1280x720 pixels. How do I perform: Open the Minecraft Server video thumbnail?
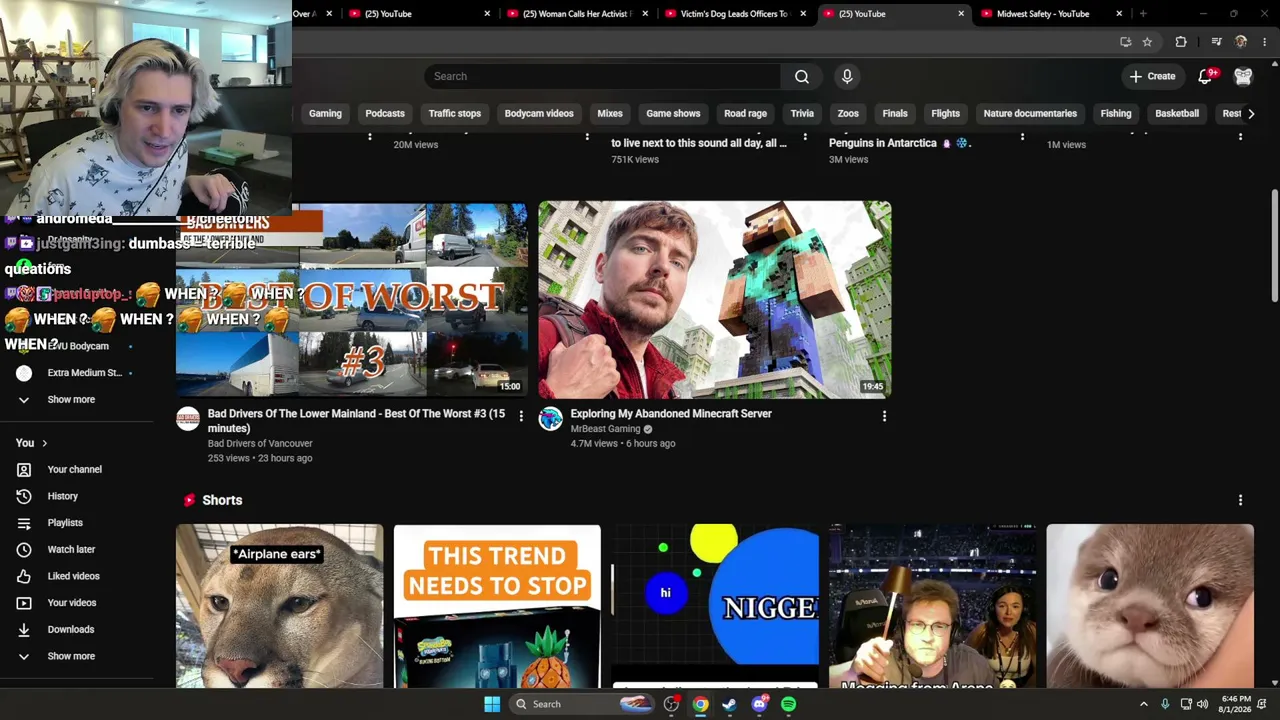tap(715, 300)
